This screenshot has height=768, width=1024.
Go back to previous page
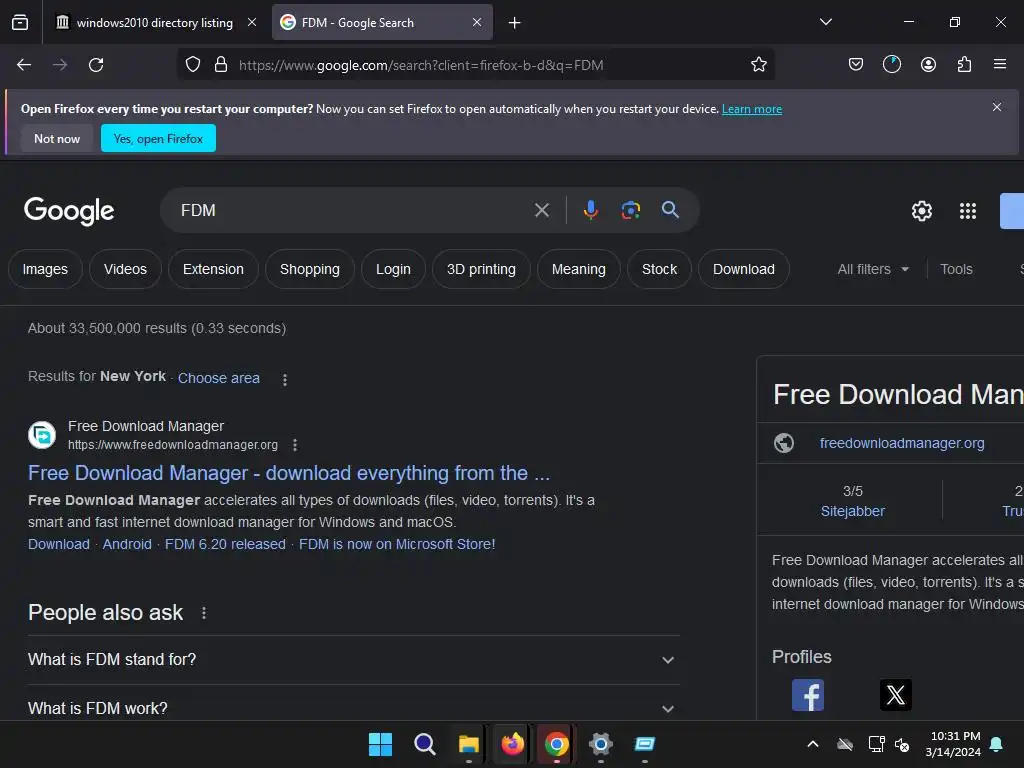[24, 65]
